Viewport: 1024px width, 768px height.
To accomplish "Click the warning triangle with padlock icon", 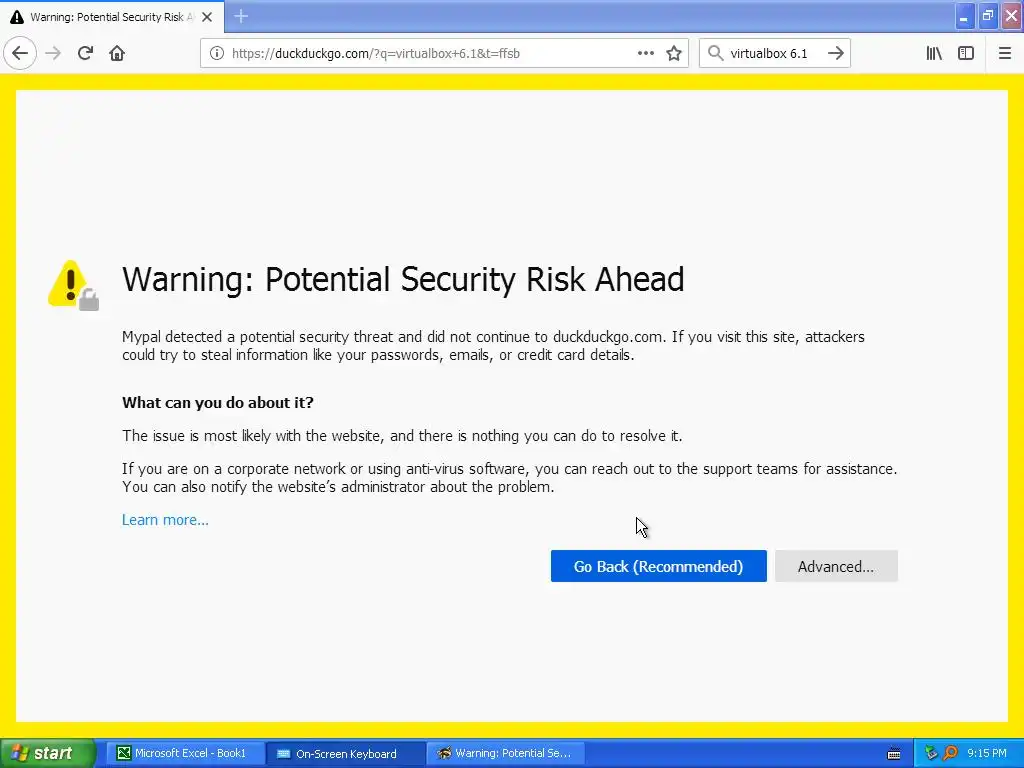I will tap(73, 285).
